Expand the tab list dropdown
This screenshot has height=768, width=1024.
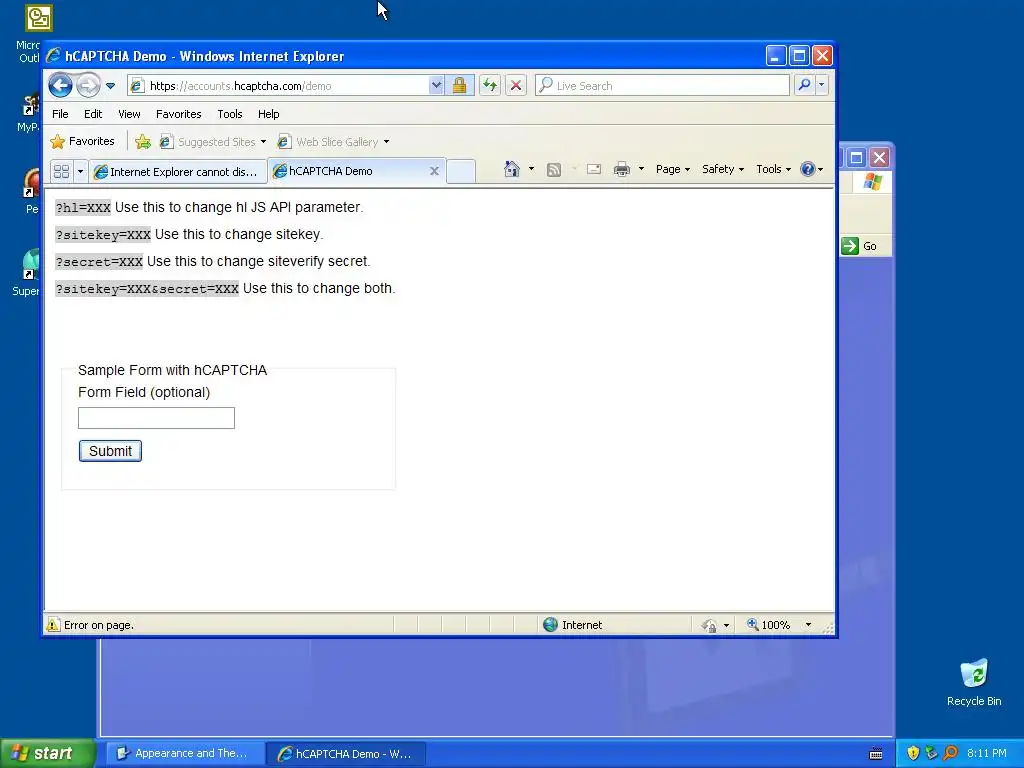coord(80,171)
